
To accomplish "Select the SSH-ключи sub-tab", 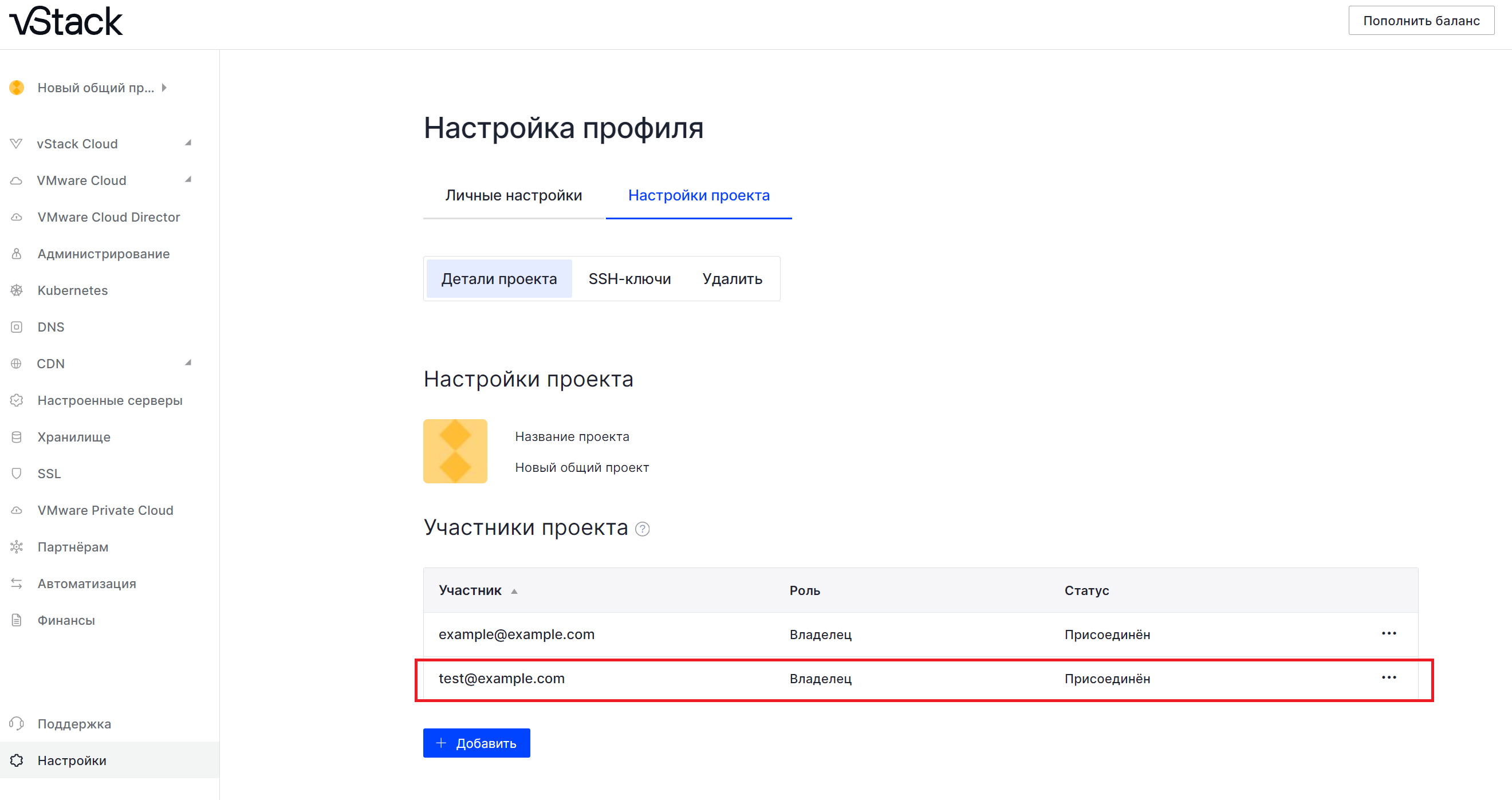I will point(629,279).
